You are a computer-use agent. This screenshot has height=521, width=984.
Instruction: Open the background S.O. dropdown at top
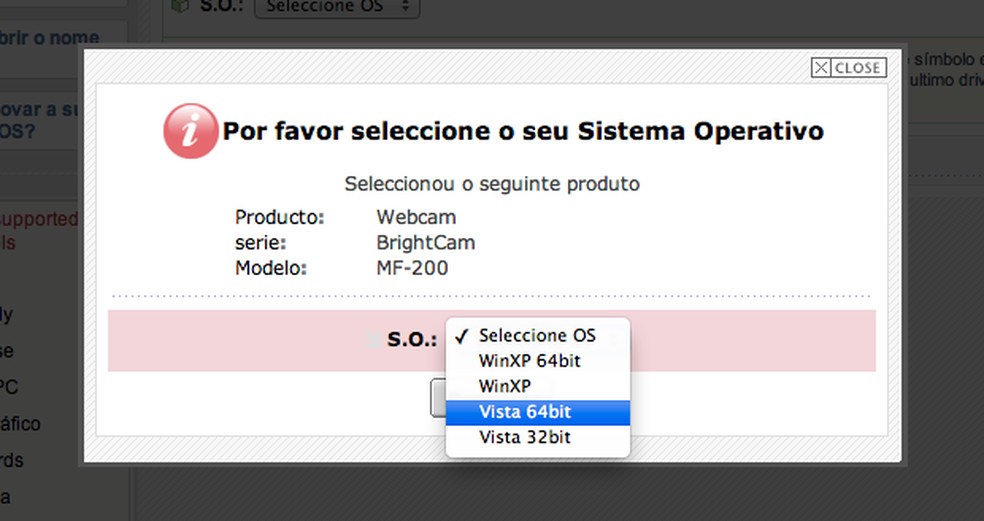click(x=336, y=7)
